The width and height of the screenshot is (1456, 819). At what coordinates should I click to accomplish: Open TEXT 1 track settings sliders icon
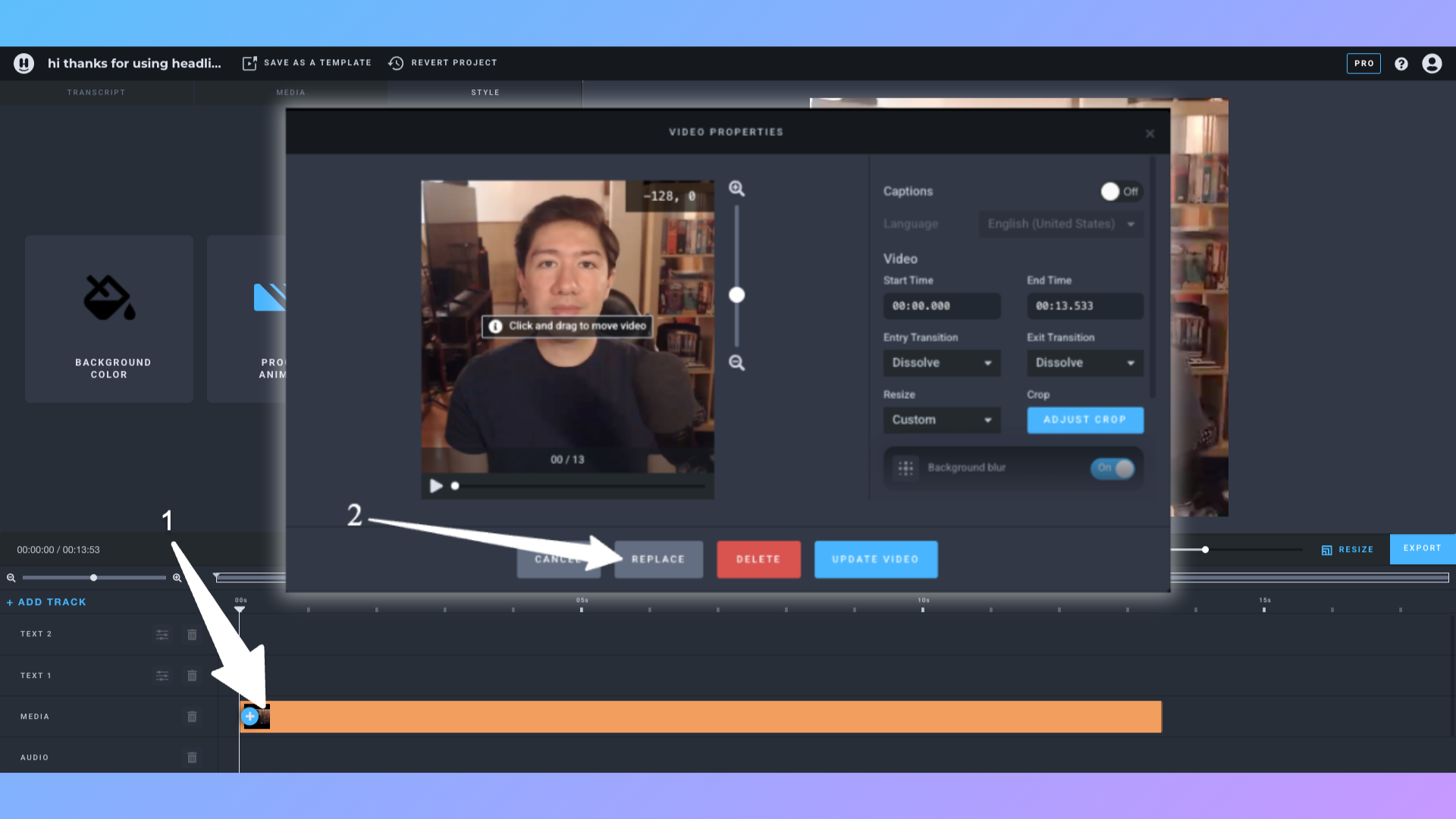click(162, 676)
